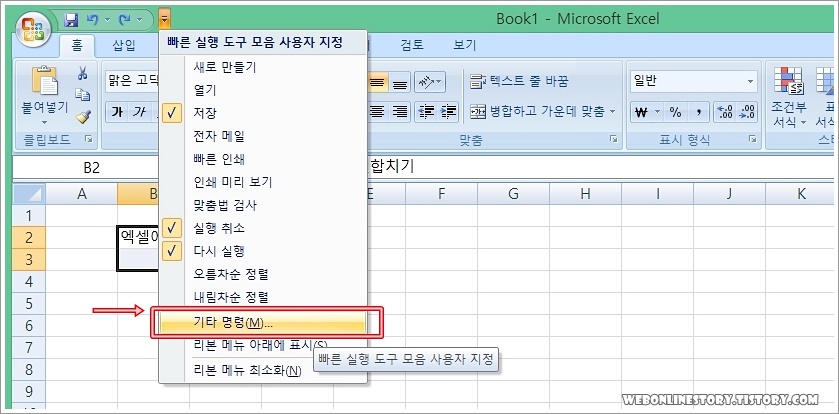
Task: Open the ₩ currency options arrow
Action: click(658, 112)
